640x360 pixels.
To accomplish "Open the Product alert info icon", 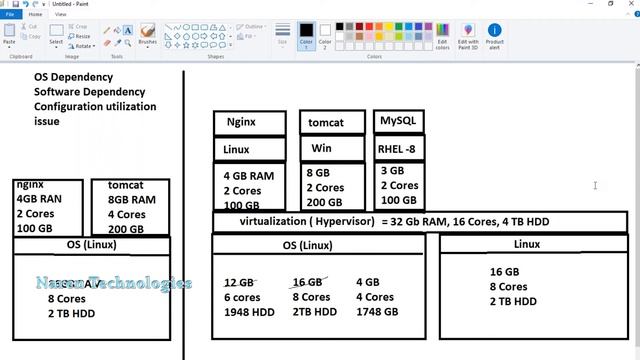I will pyautogui.click(x=494, y=30).
